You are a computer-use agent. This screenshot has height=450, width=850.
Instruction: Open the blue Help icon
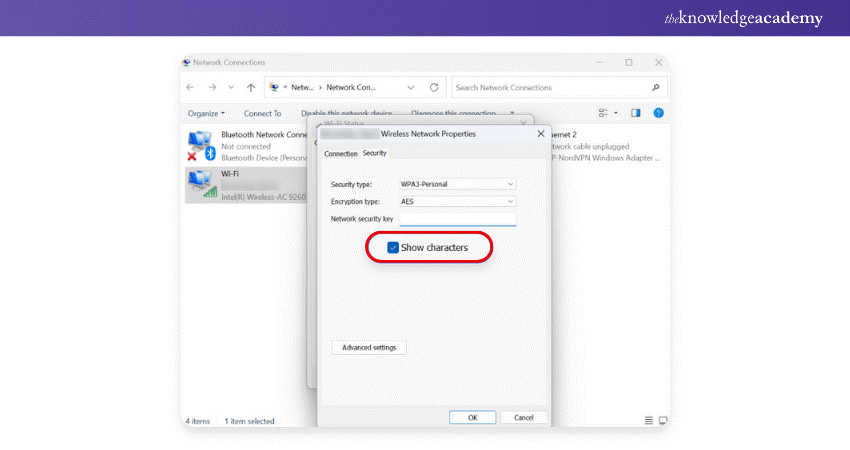(x=658, y=113)
